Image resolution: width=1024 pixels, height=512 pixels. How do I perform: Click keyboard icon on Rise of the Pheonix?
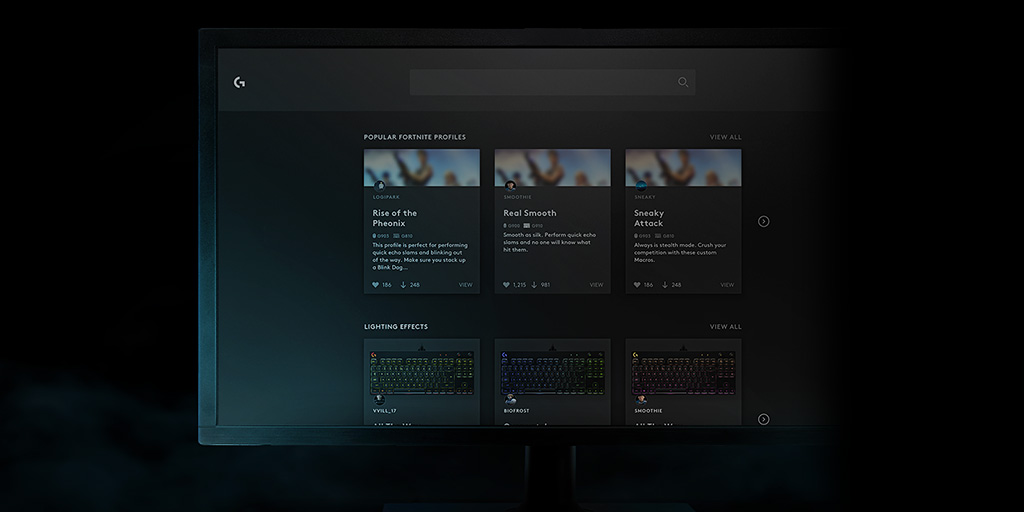coord(396,236)
